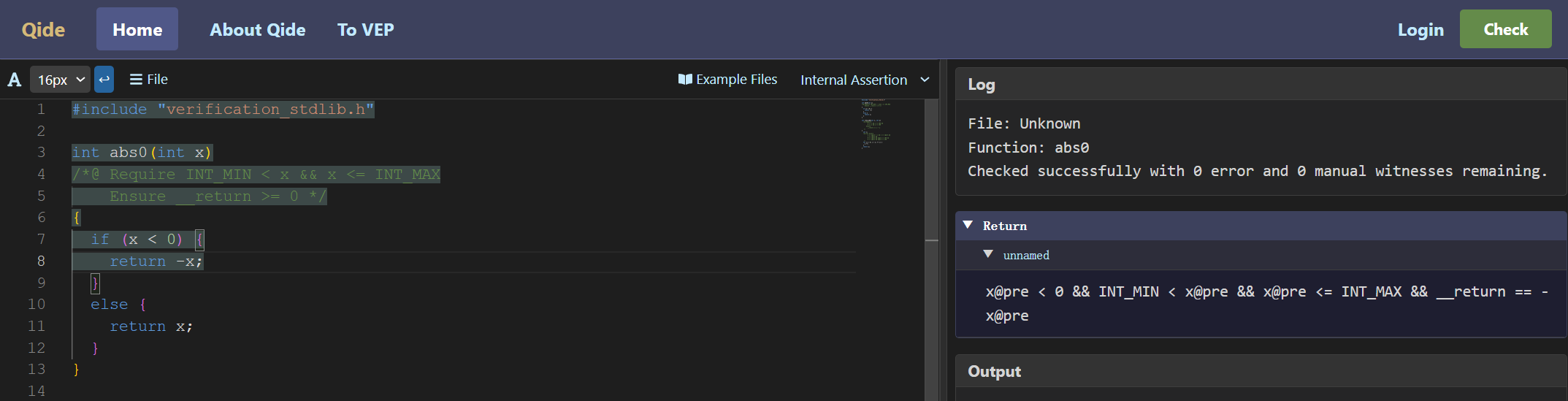The width and height of the screenshot is (1568, 401).
Task: Open the About Qide page
Action: (257, 30)
